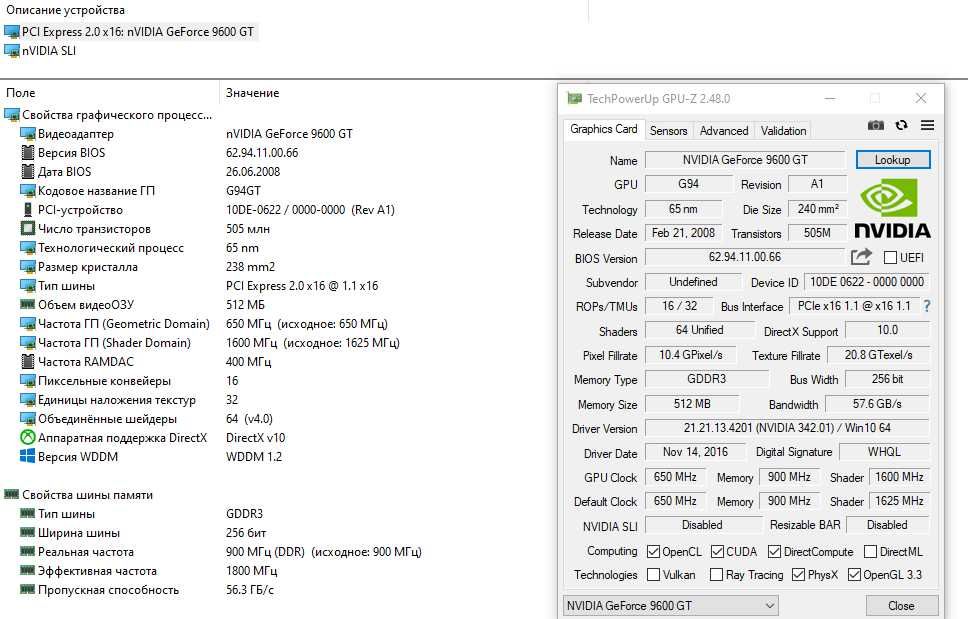The height and width of the screenshot is (619, 968).
Task: Click Windows icon beside Версия WDDM
Action: [27, 456]
